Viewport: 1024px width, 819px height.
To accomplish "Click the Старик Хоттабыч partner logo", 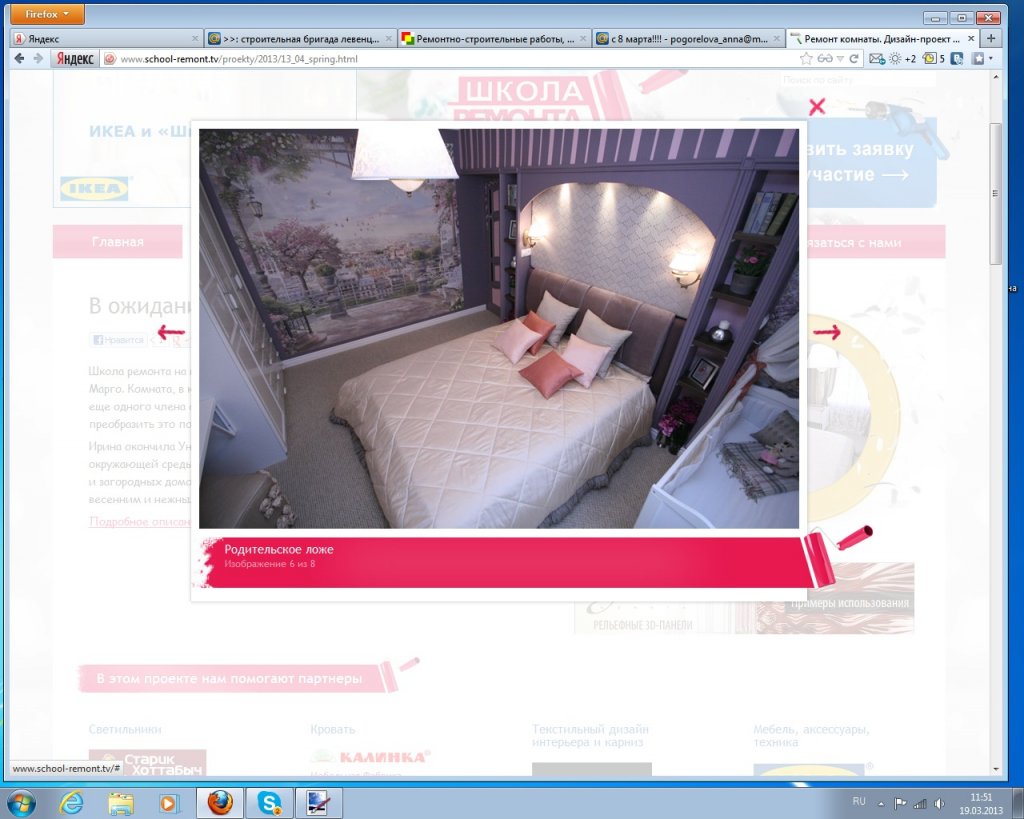I will [x=148, y=763].
